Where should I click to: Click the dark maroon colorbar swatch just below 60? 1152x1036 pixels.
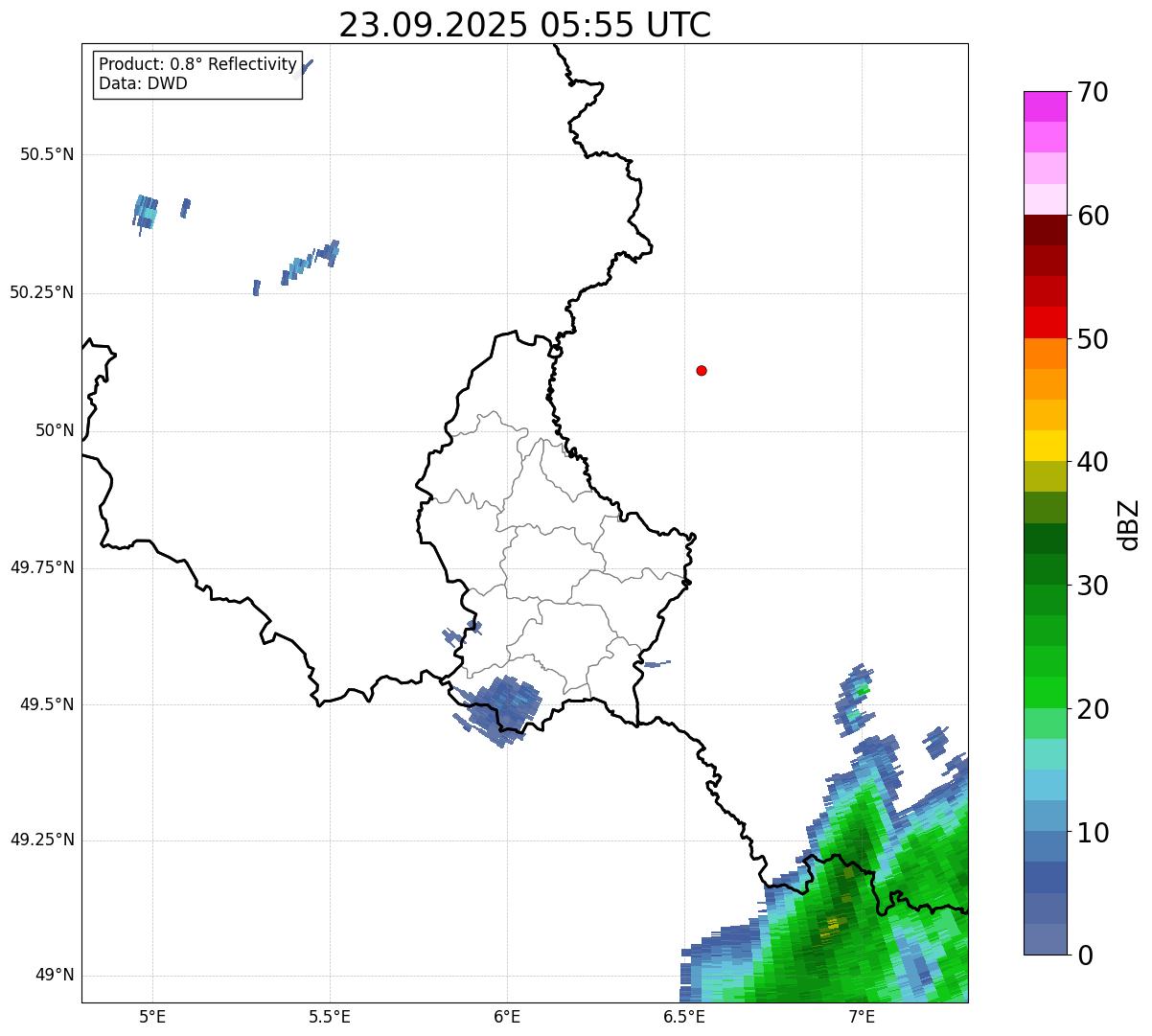click(x=1045, y=230)
